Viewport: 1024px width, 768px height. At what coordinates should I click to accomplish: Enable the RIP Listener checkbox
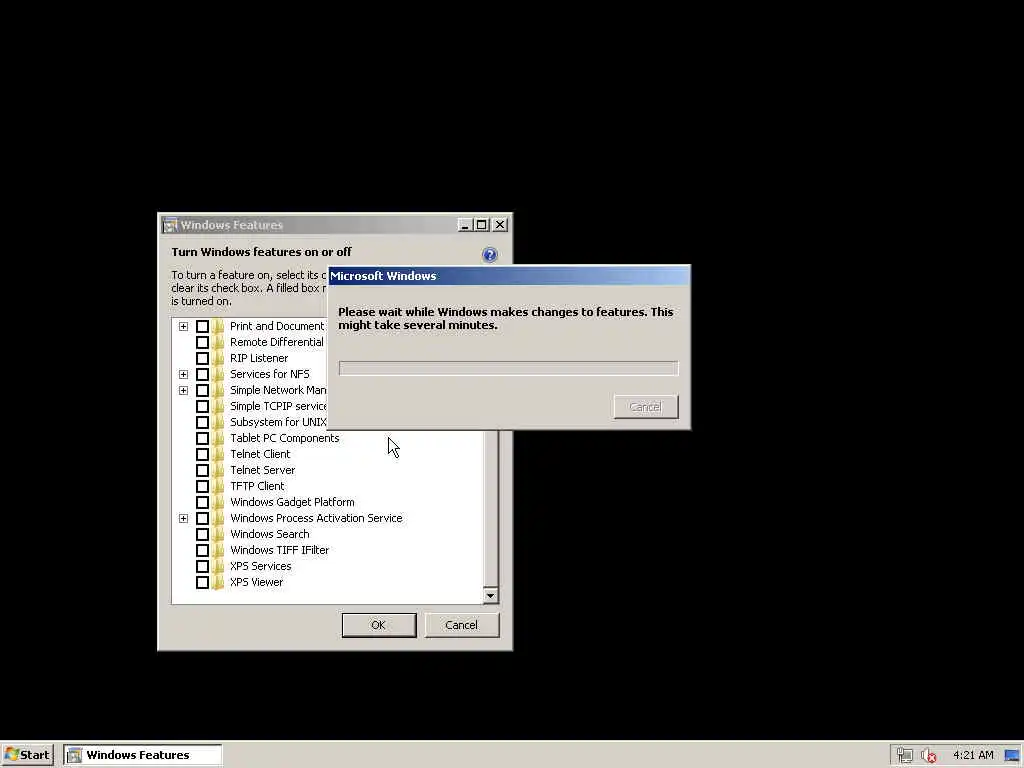click(x=202, y=359)
